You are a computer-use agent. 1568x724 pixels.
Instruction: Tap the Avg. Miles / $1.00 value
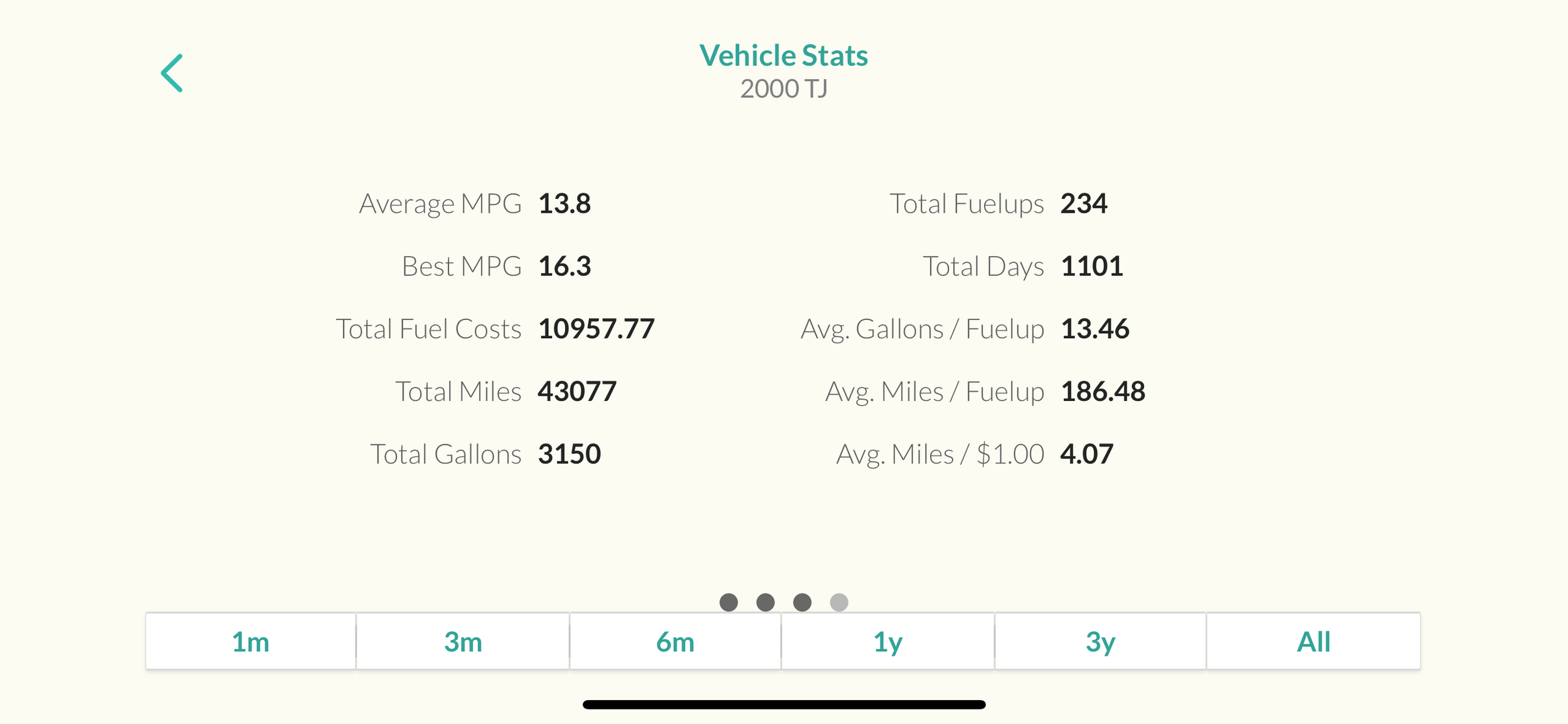pos(1086,454)
